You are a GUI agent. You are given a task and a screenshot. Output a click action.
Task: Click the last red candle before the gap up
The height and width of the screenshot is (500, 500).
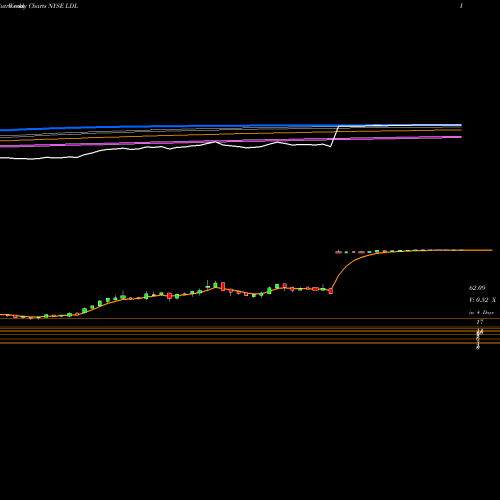tap(331, 291)
